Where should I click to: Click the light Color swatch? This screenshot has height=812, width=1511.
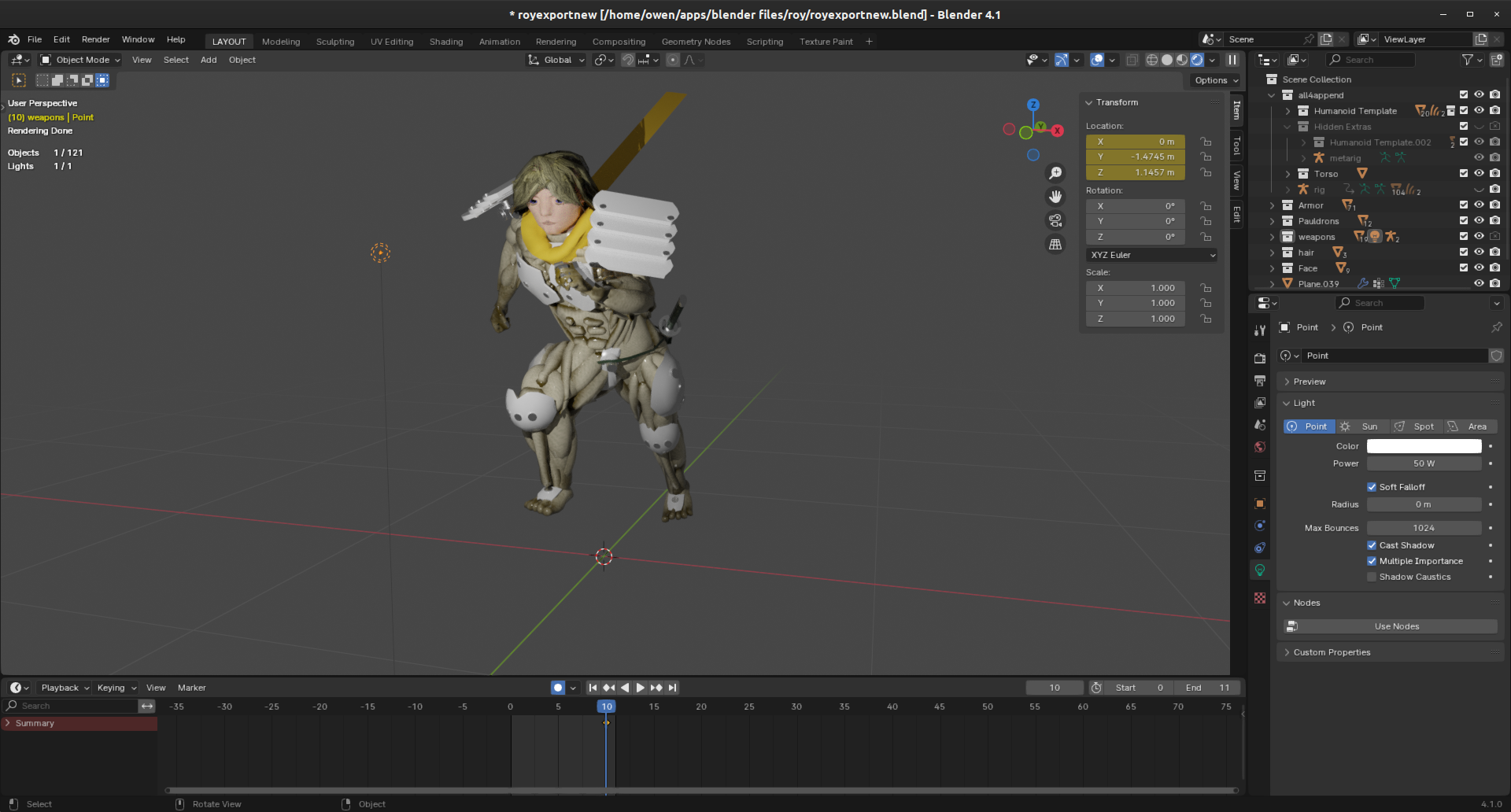point(1424,446)
